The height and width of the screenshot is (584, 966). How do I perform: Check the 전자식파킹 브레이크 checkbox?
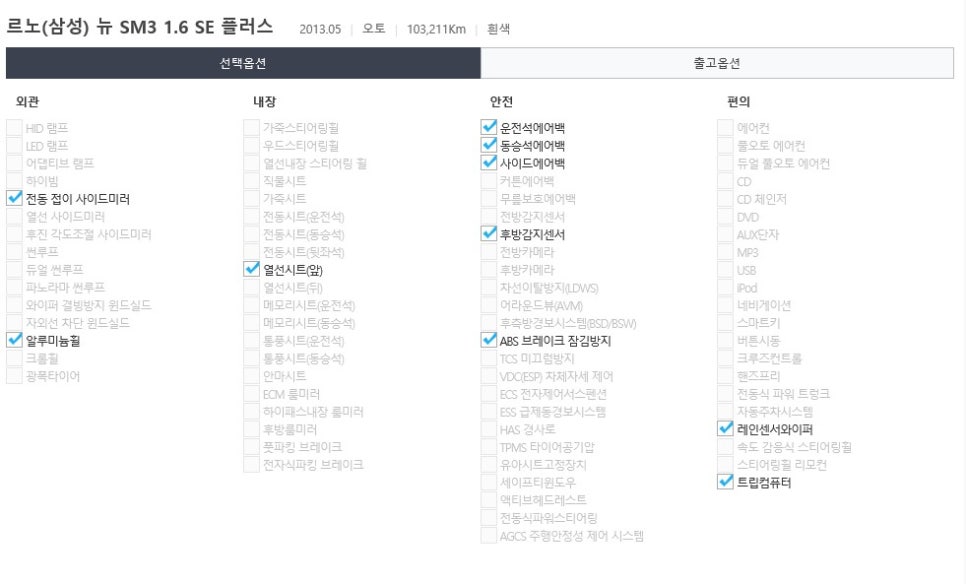coord(251,464)
